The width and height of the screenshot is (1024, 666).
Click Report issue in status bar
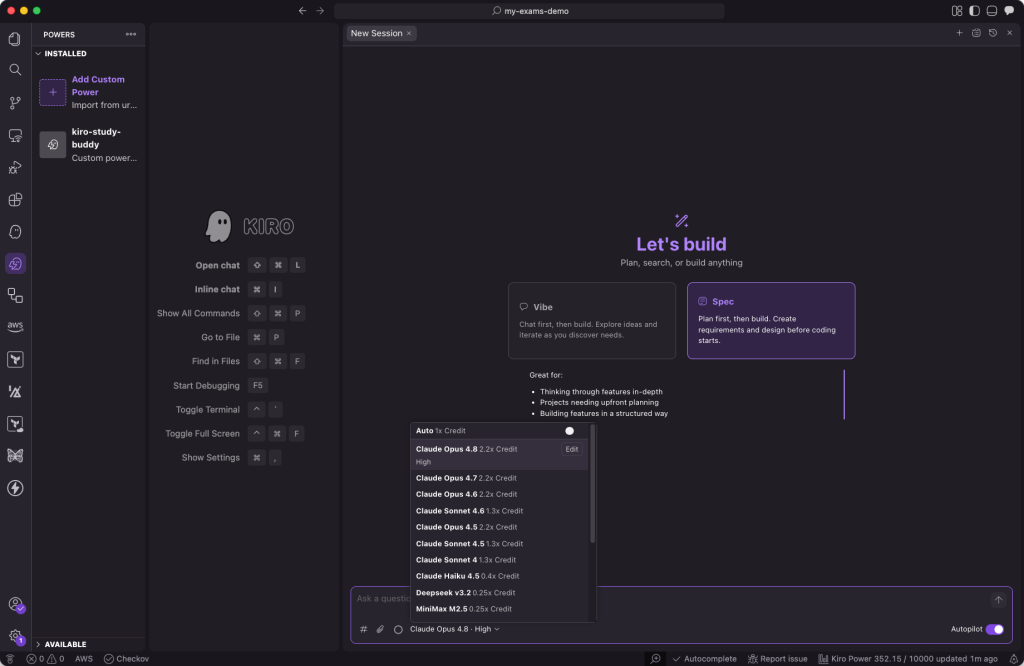pyautogui.click(x=777, y=659)
